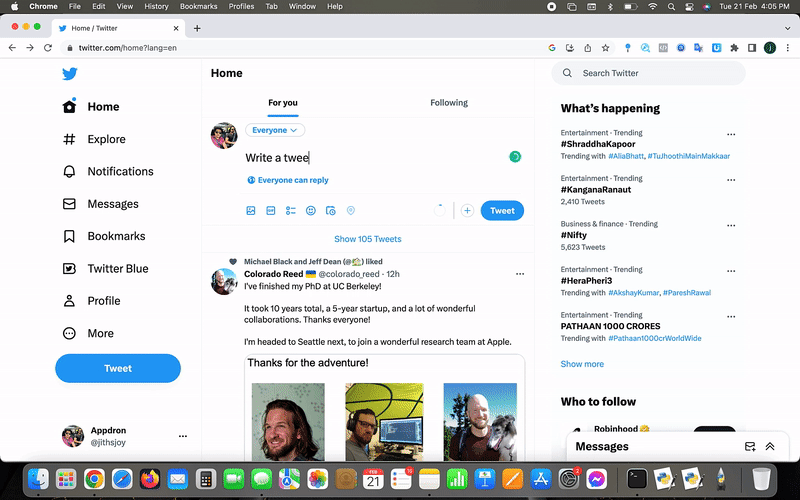Click the Grammarly icon in composer

pyautogui.click(x=515, y=157)
